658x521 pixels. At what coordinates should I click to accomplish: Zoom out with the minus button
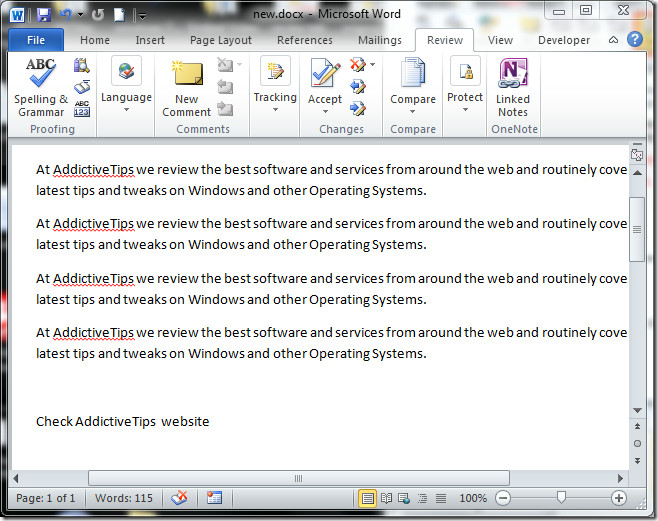[503, 498]
